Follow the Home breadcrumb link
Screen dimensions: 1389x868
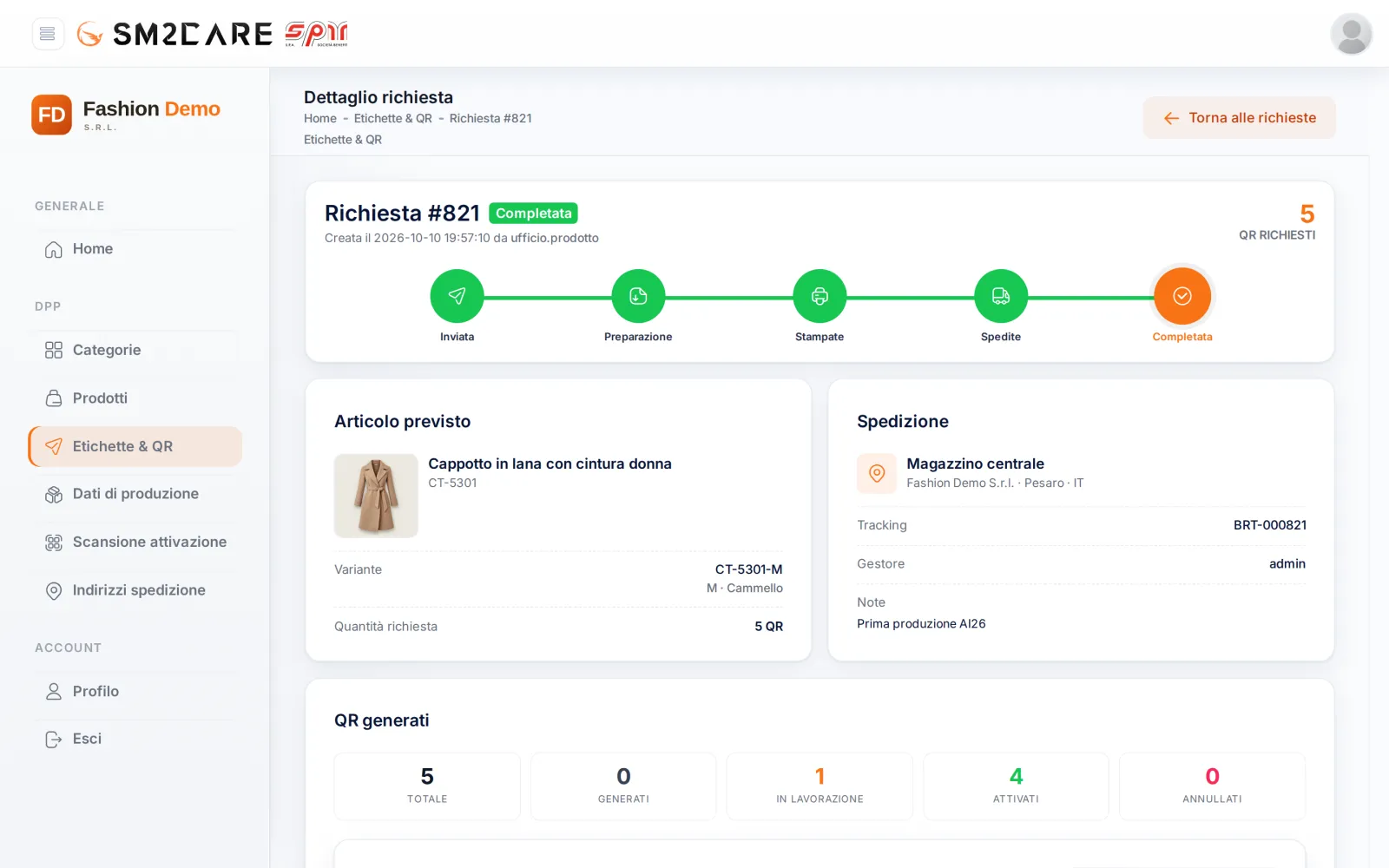point(320,118)
